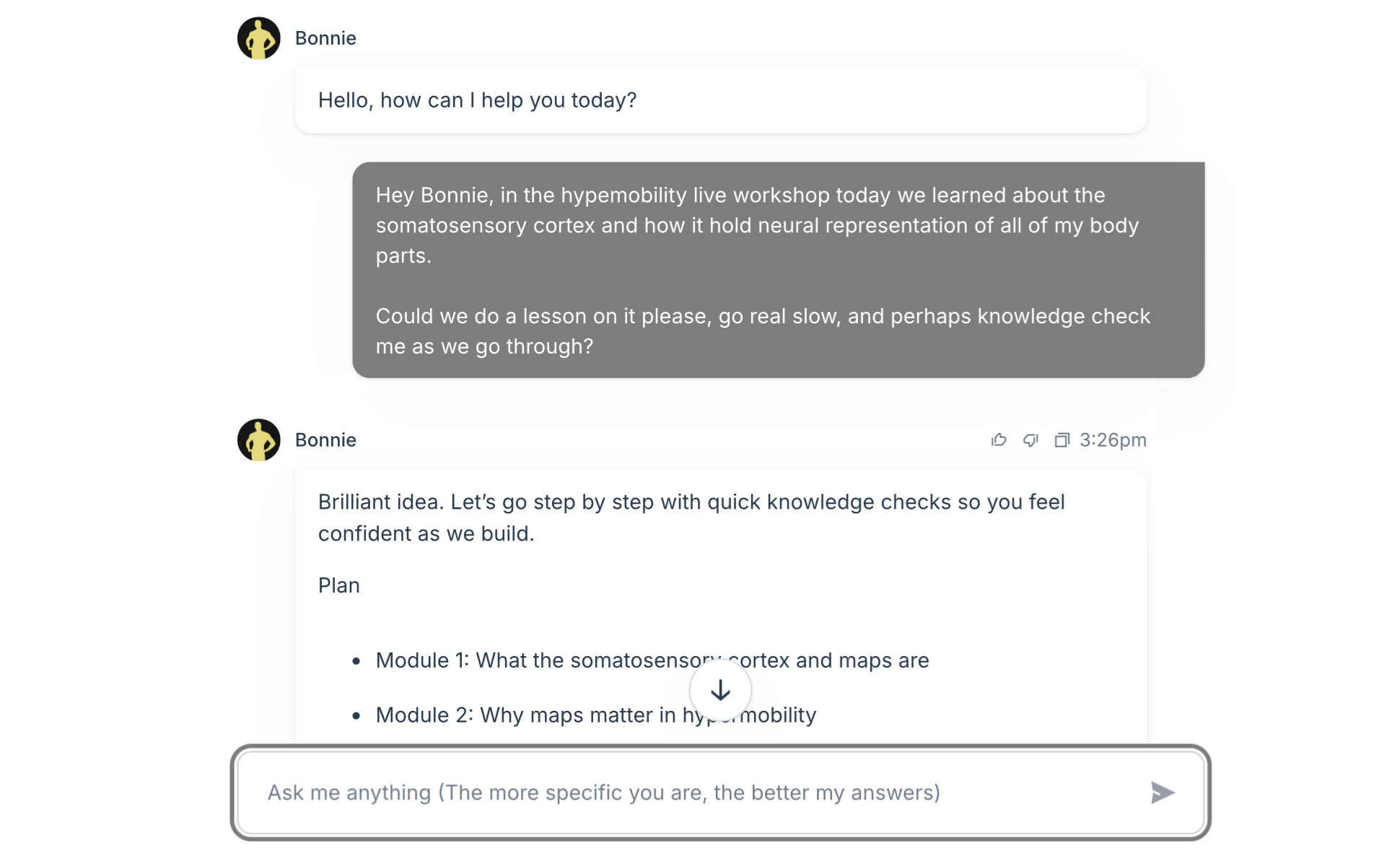This screenshot has height=856, width=1400.
Task: Copy Bonnie's 3:26pm response
Action: click(x=1062, y=440)
